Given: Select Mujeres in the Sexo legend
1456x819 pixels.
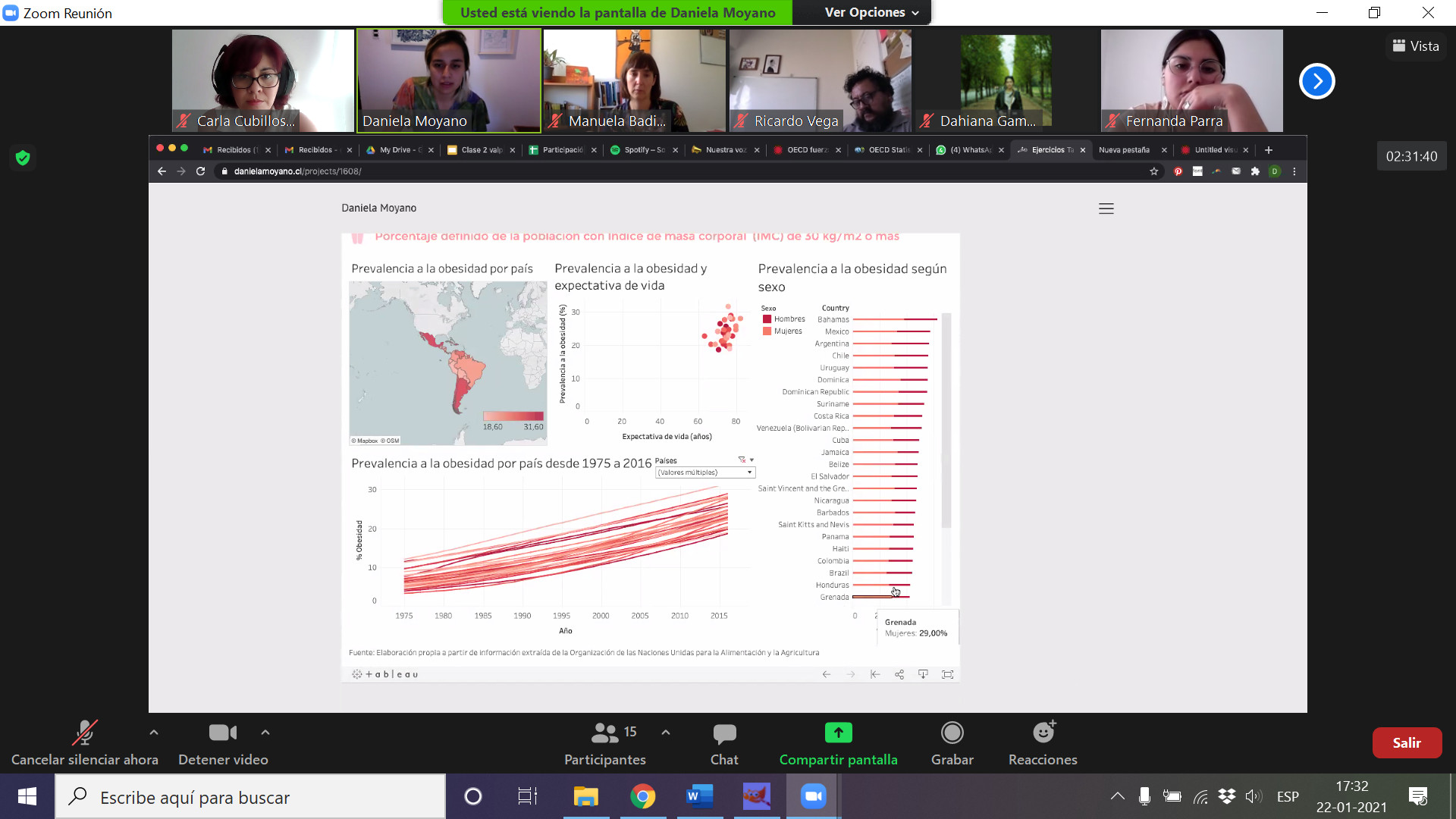Looking at the screenshot, I should coord(782,331).
